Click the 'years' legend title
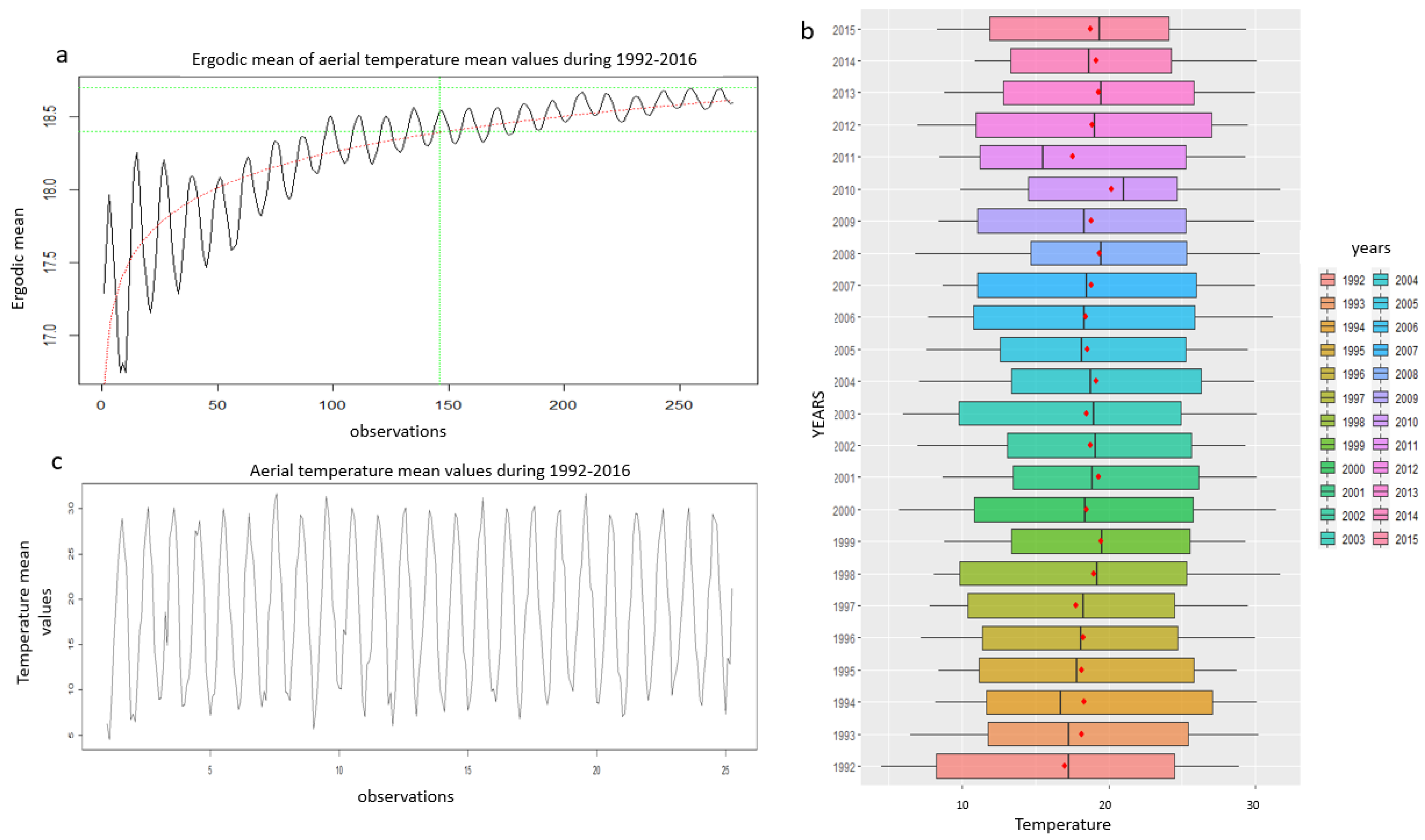Viewport: 1425px width, 840px height. click(x=1371, y=248)
